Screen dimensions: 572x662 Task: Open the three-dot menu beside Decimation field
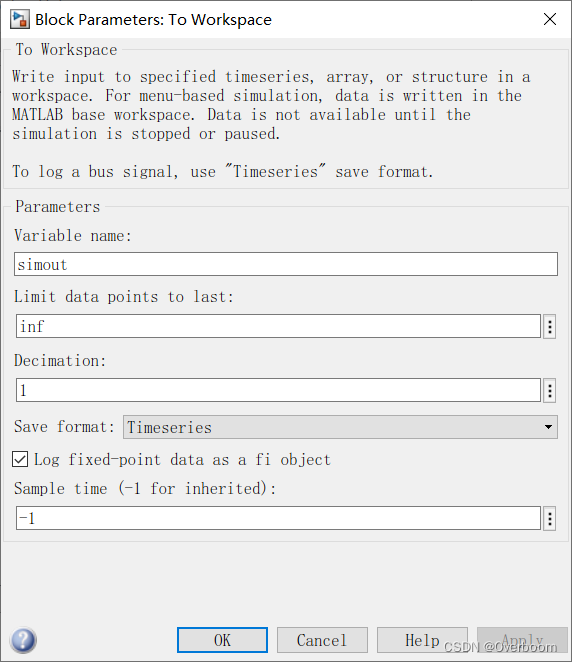pyautogui.click(x=549, y=391)
